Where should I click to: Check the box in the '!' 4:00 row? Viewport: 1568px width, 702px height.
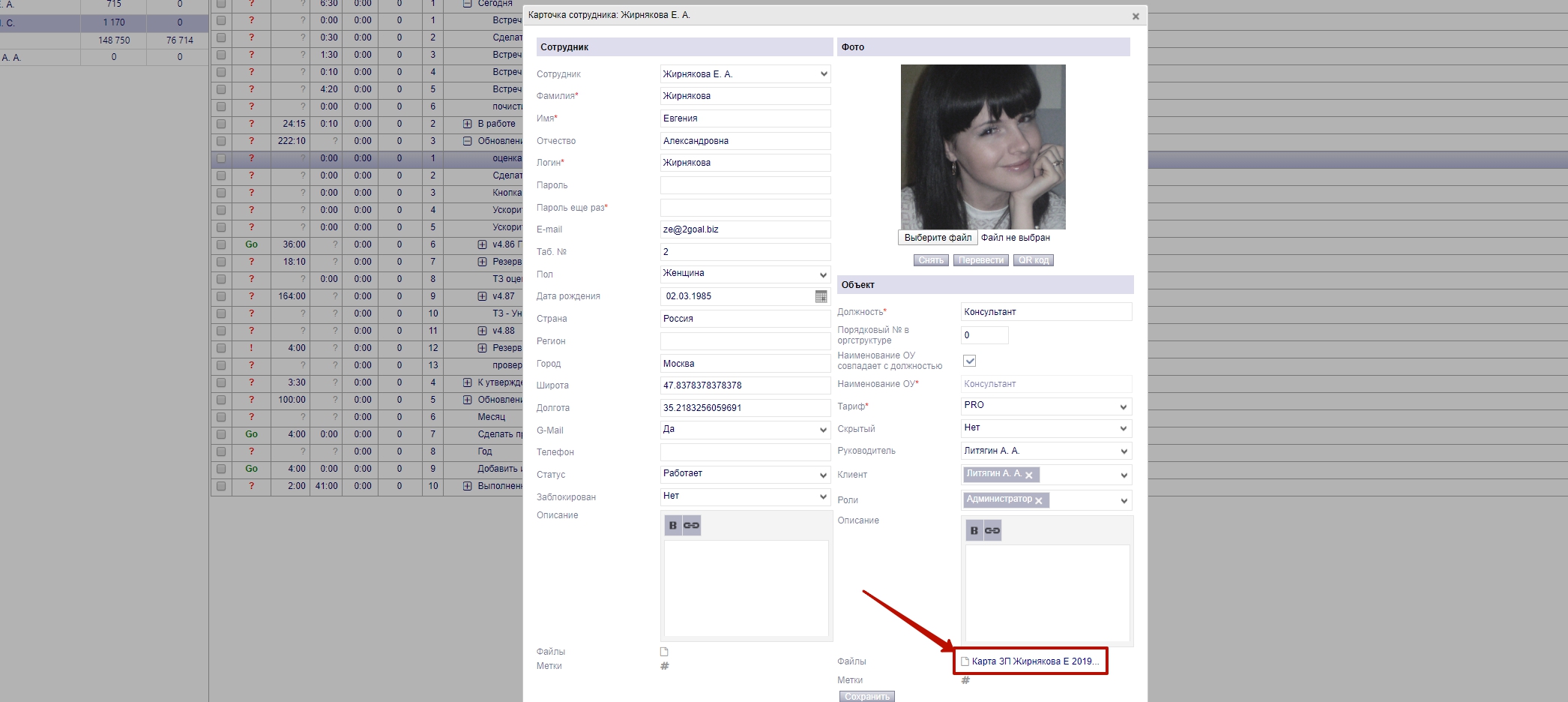[221, 348]
